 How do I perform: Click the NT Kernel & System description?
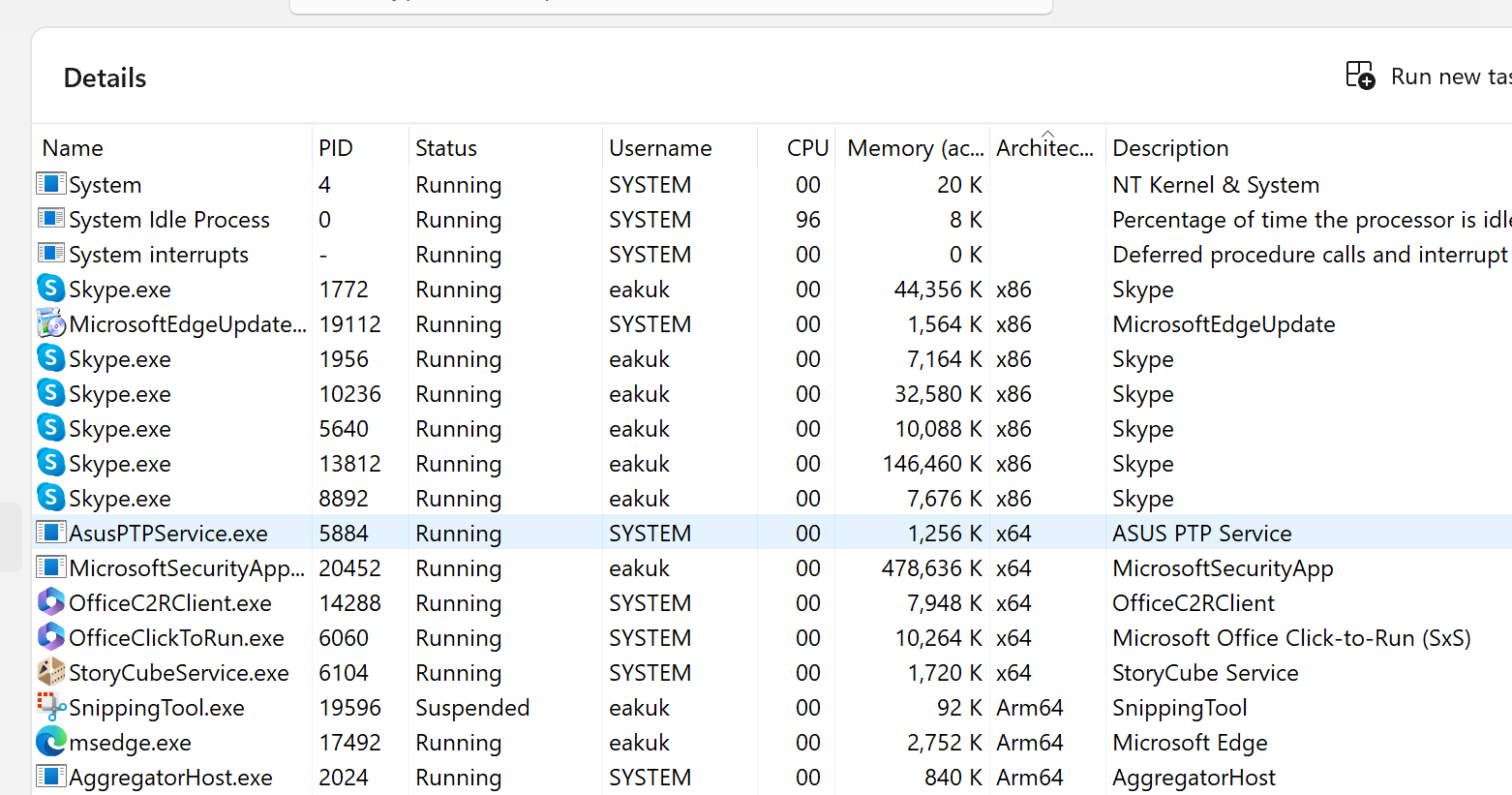click(x=1216, y=185)
